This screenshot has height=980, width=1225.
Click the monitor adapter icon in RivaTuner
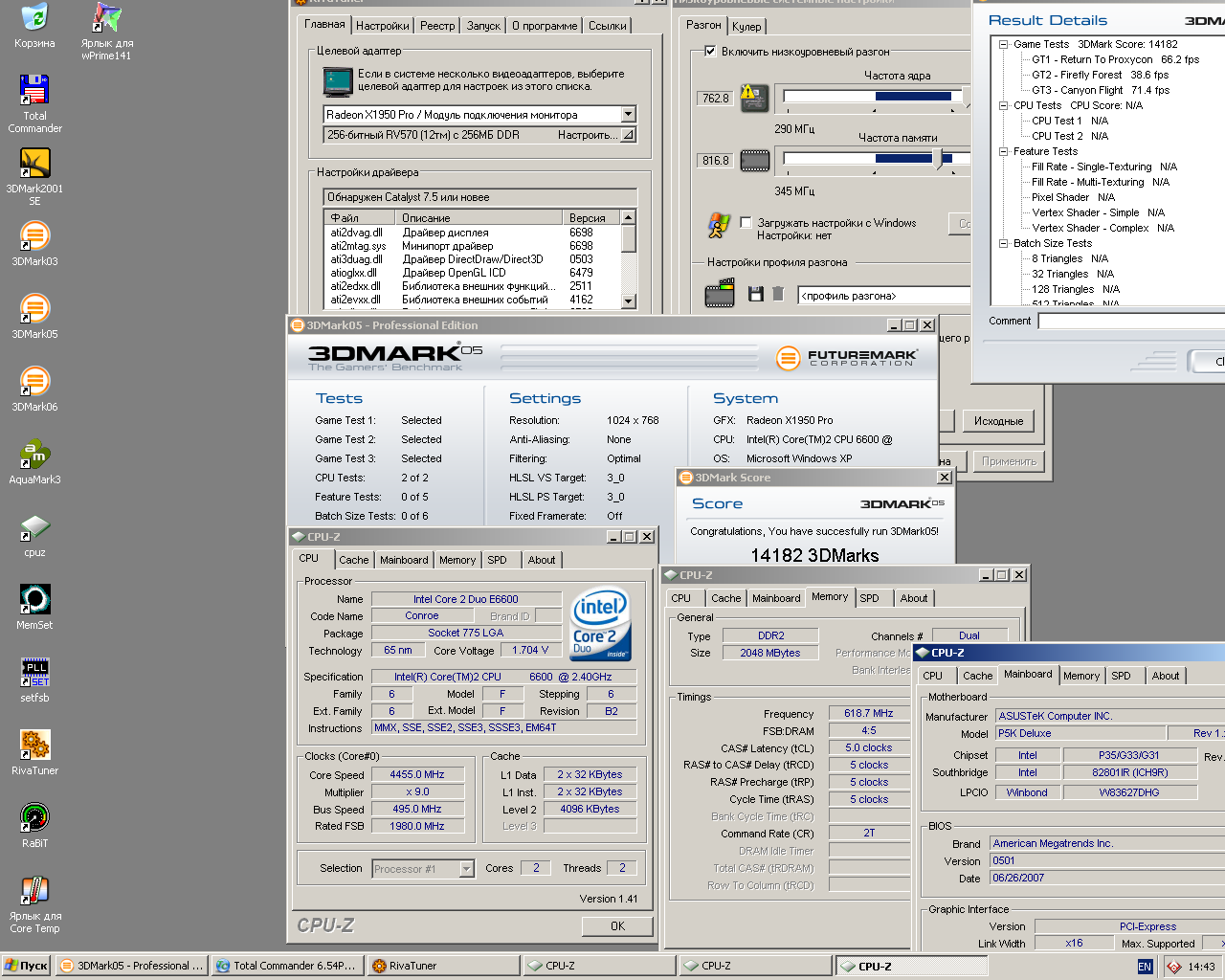coord(338,81)
